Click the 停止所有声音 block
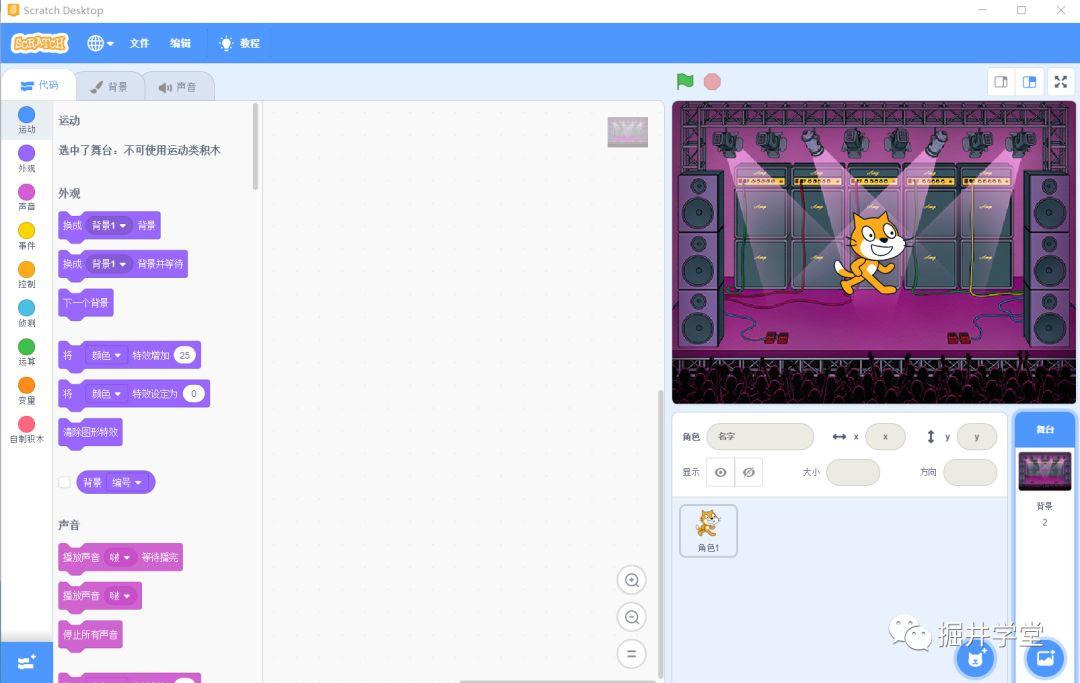Image resolution: width=1080 pixels, height=683 pixels. 90,634
